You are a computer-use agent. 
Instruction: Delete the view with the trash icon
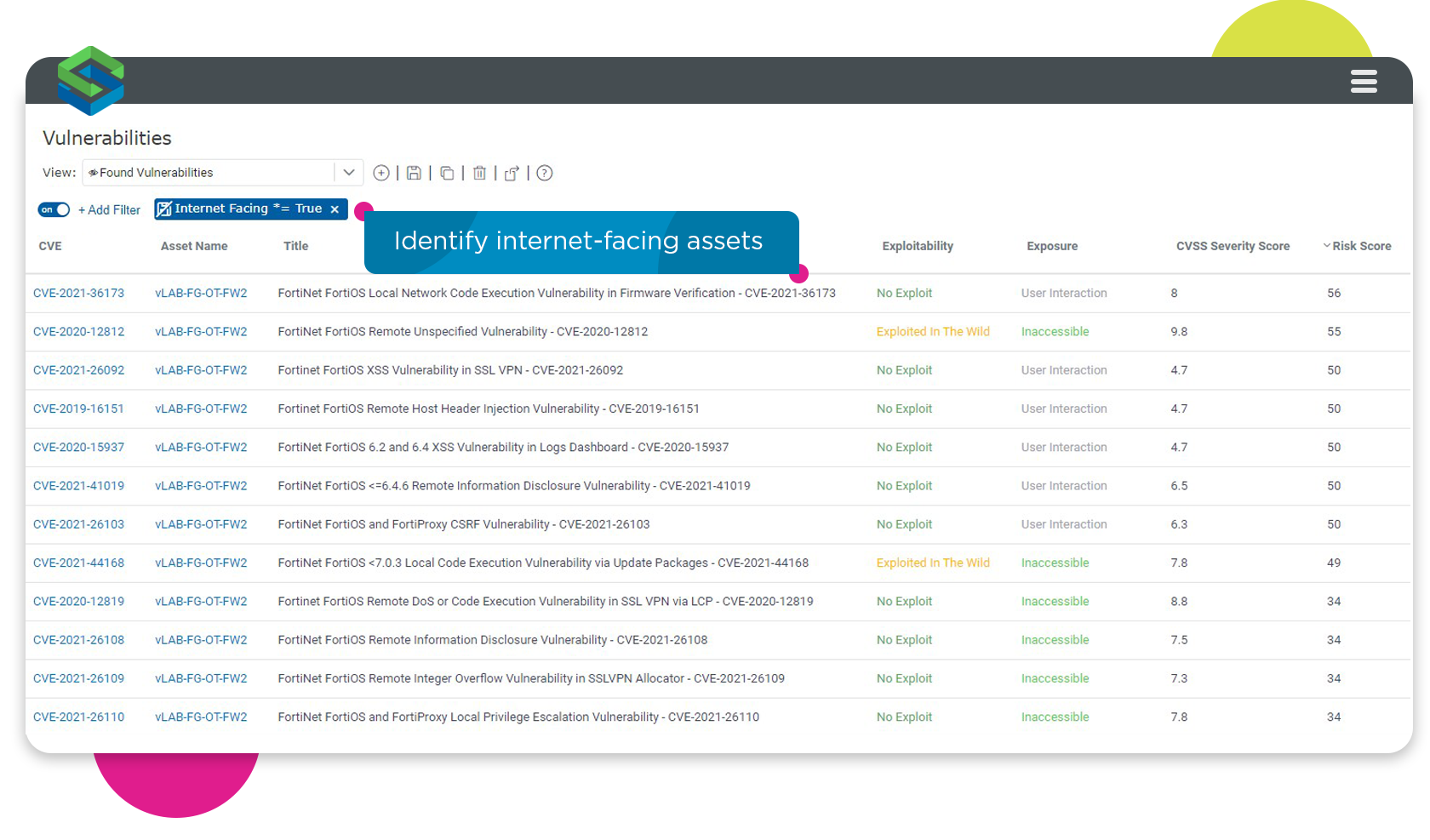[x=480, y=173]
